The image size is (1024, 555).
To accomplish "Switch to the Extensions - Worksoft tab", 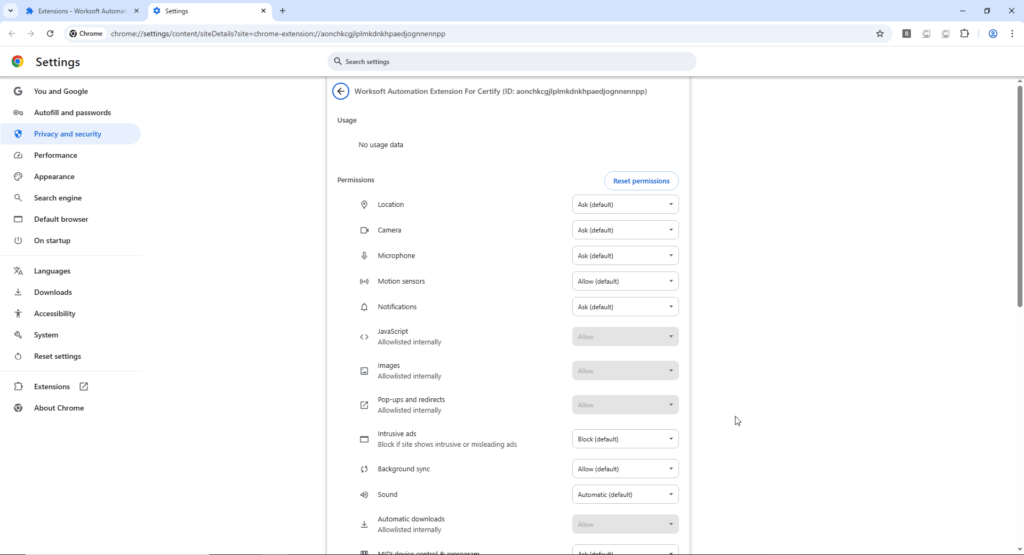I will [82, 10].
